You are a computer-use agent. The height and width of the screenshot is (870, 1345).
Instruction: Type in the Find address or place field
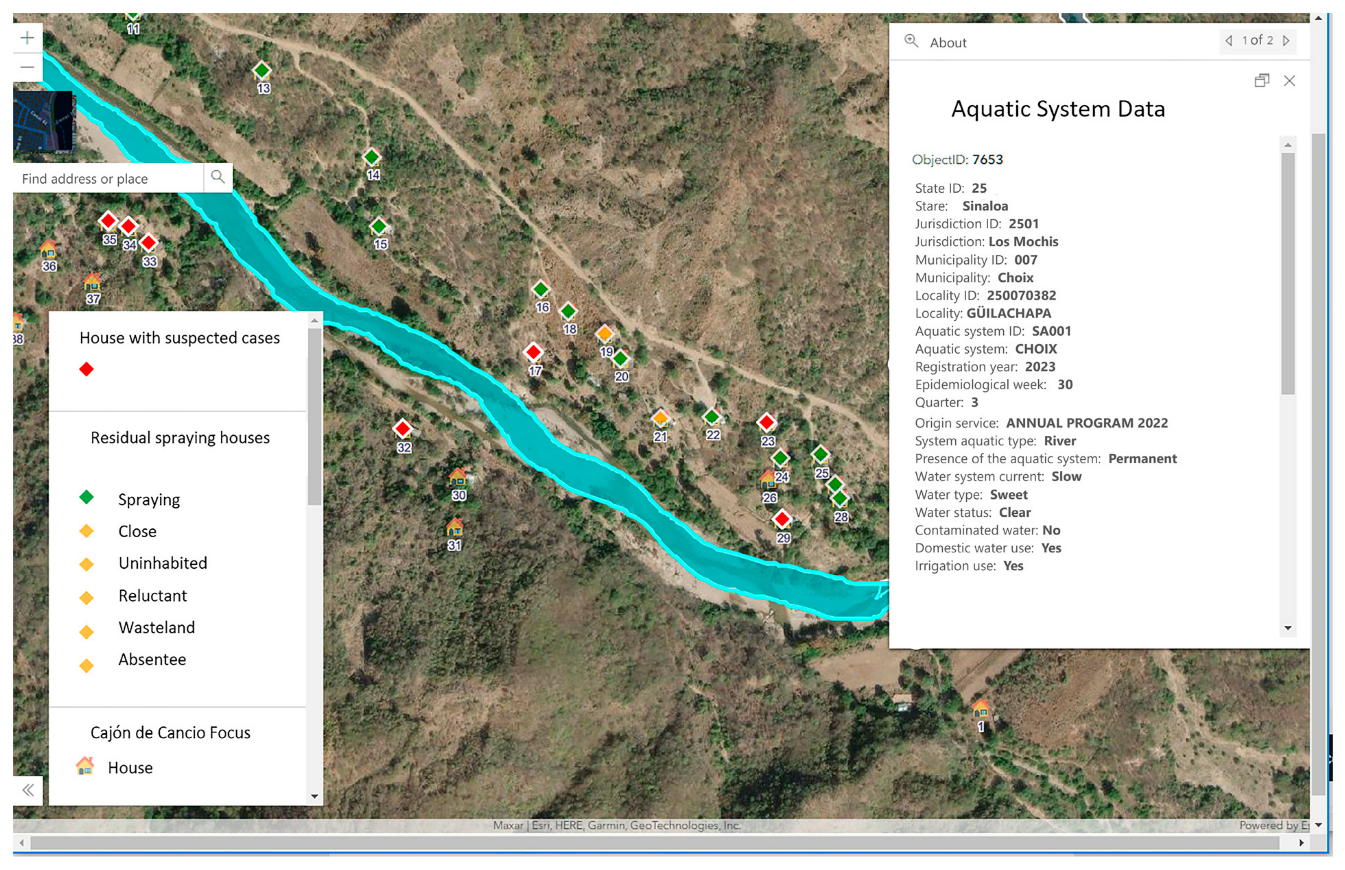[108, 179]
